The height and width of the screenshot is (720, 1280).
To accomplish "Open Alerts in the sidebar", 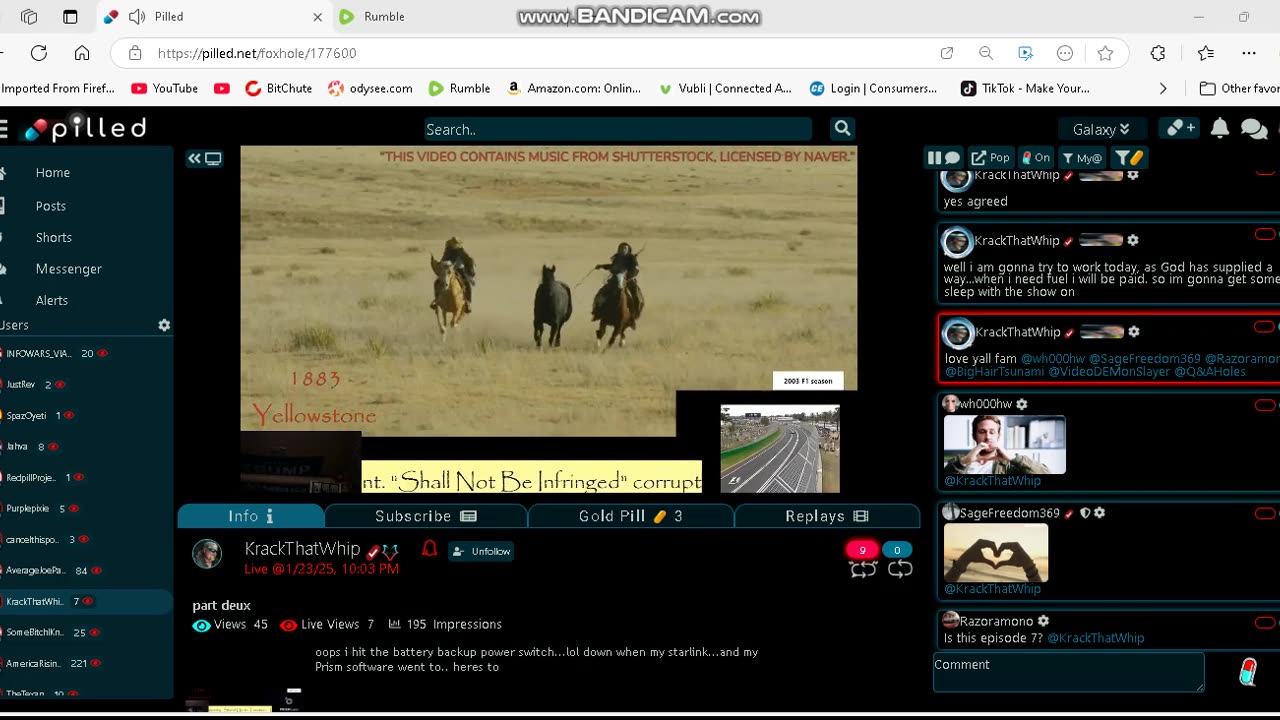I will 52,300.
